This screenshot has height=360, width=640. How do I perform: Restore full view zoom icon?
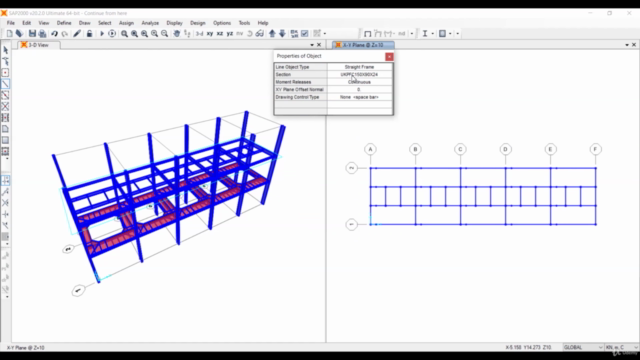pos(134,33)
